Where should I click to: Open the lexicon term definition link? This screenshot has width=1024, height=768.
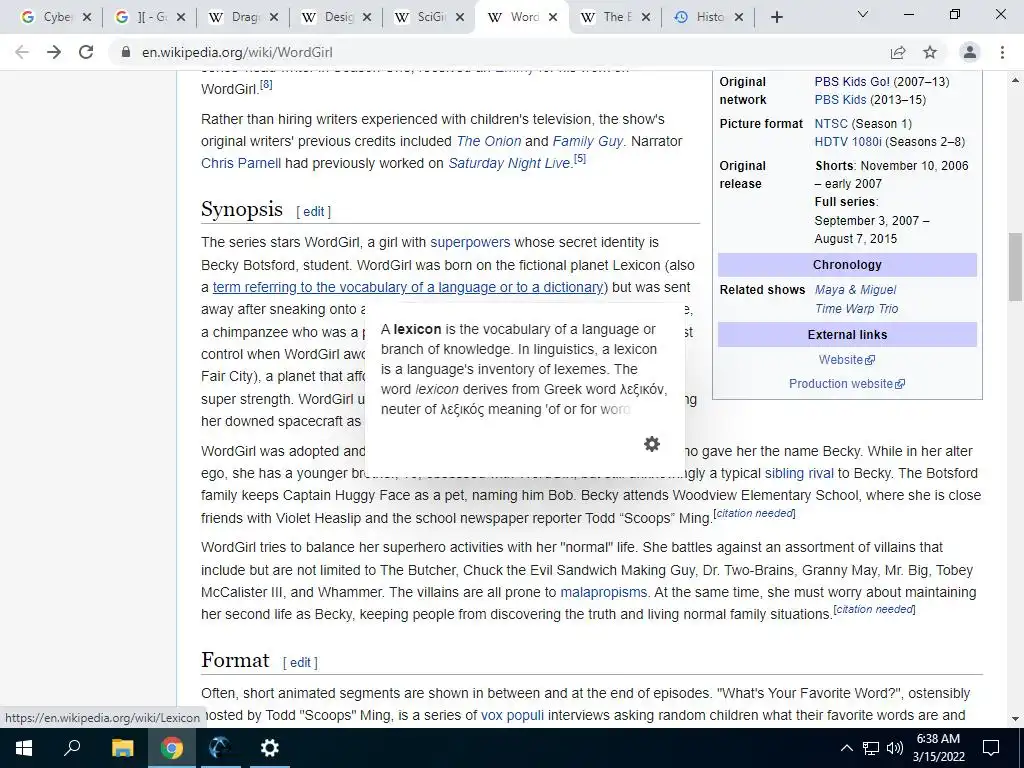tap(408, 287)
